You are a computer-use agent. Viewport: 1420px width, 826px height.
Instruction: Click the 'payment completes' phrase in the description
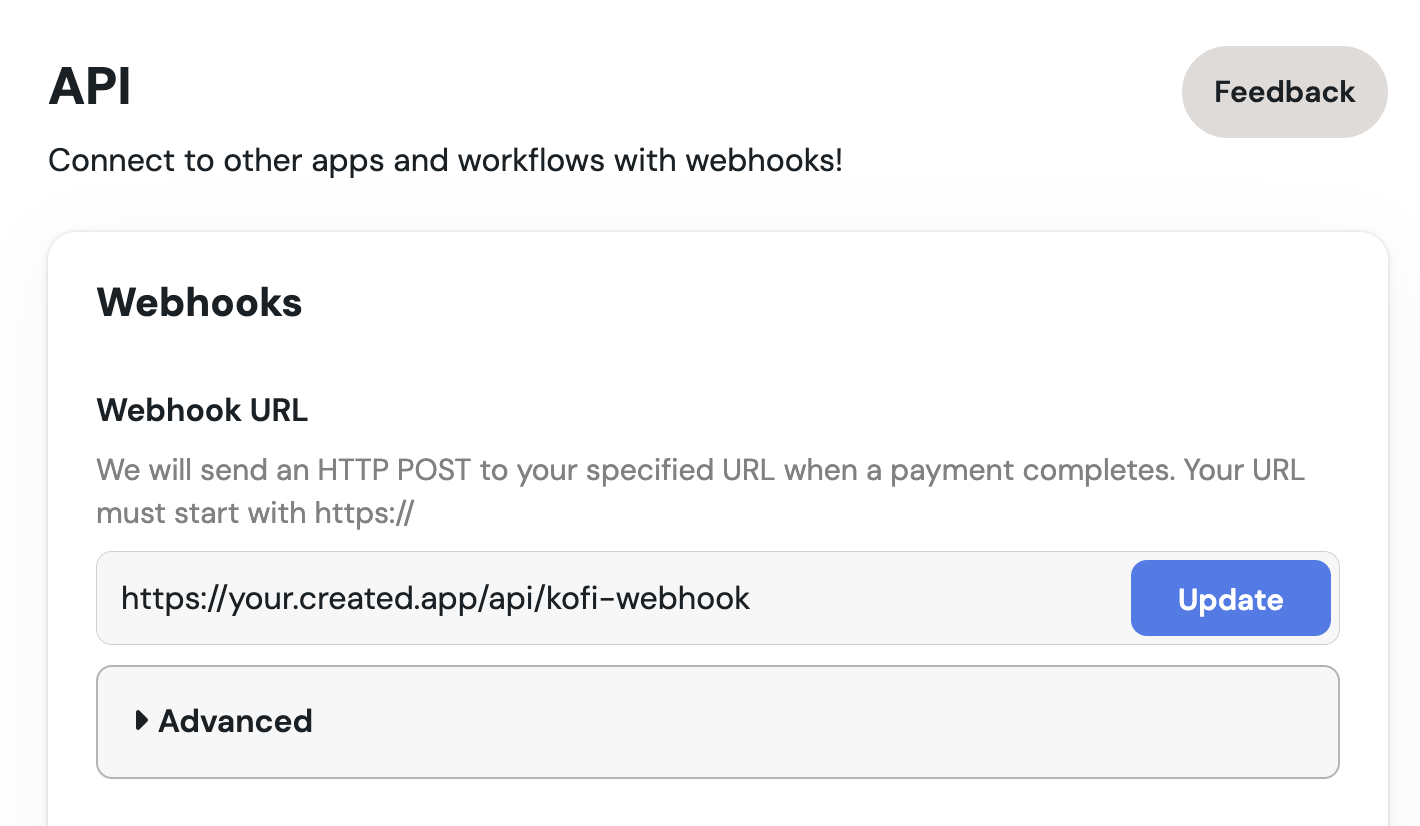tap(1031, 470)
